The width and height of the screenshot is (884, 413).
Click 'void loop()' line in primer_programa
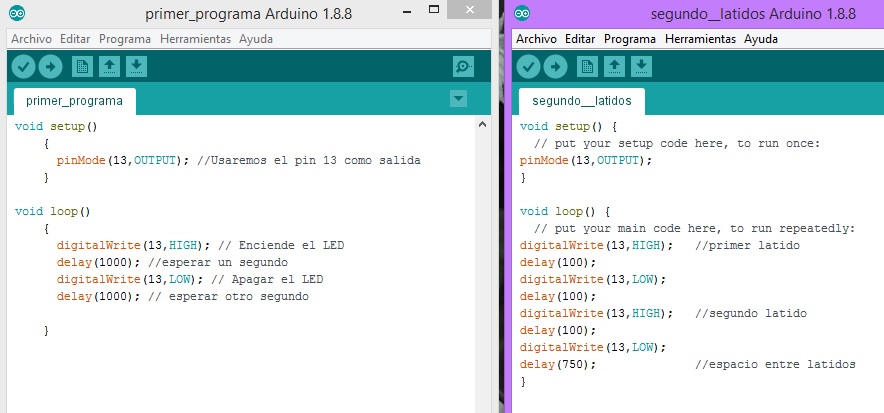pyautogui.click(x=53, y=212)
